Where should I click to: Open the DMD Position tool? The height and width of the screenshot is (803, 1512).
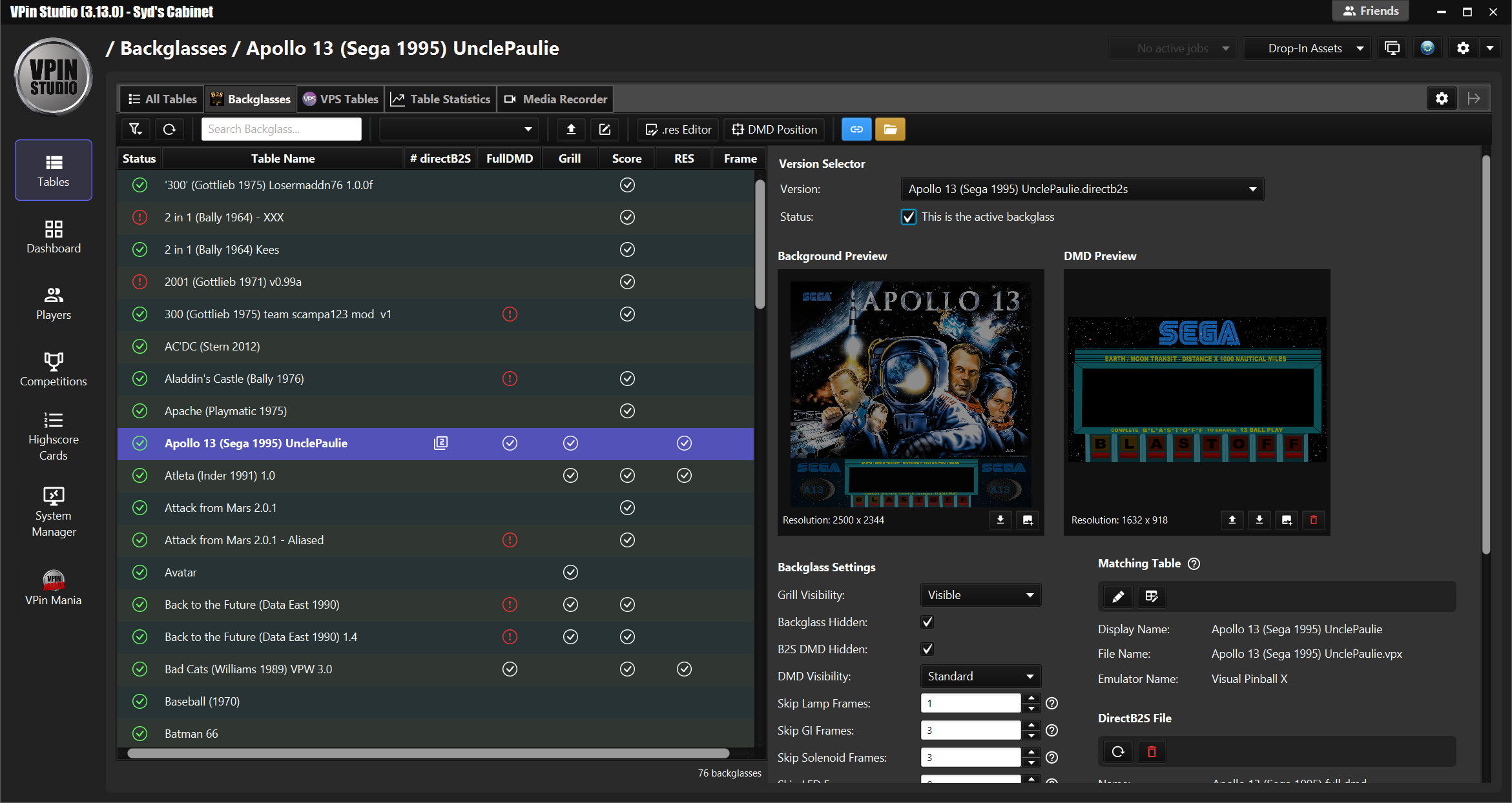774,129
